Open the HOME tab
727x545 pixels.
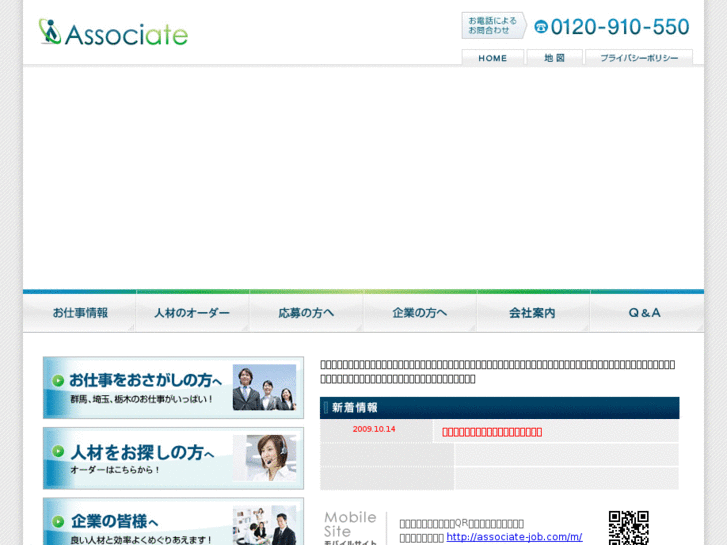[x=492, y=58]
